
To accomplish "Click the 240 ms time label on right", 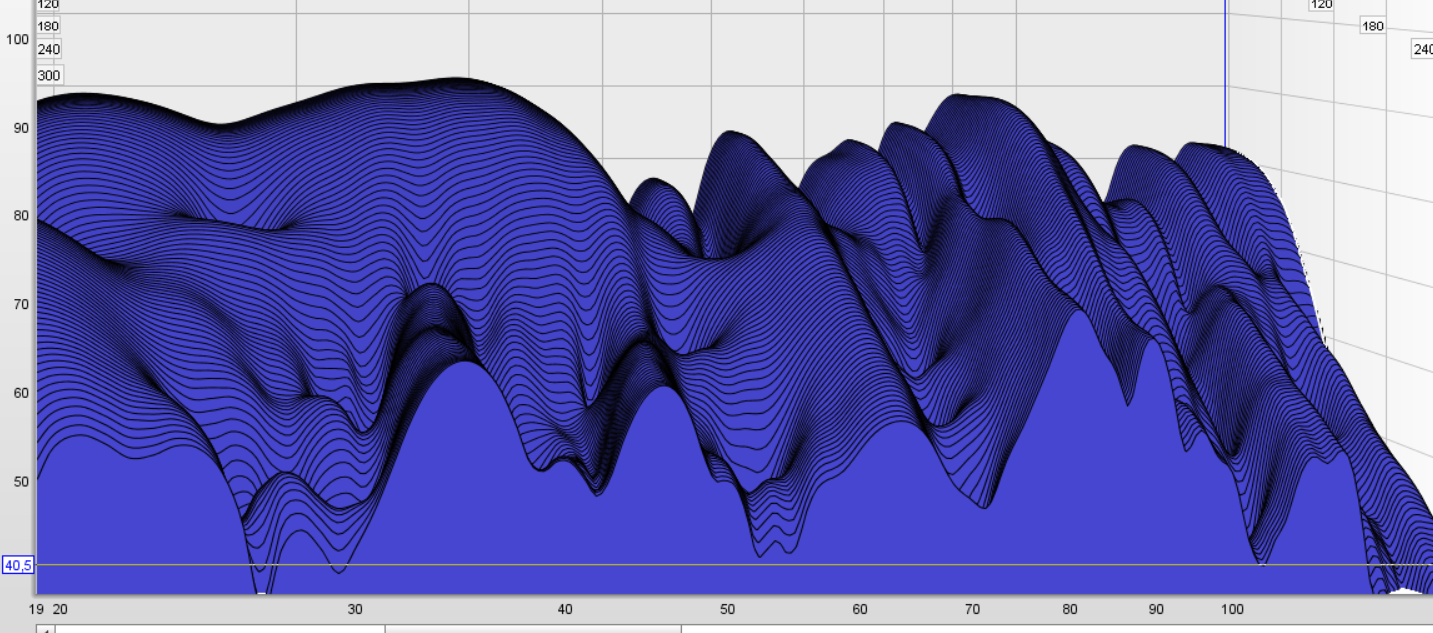I will click(x=1422, y=49).
